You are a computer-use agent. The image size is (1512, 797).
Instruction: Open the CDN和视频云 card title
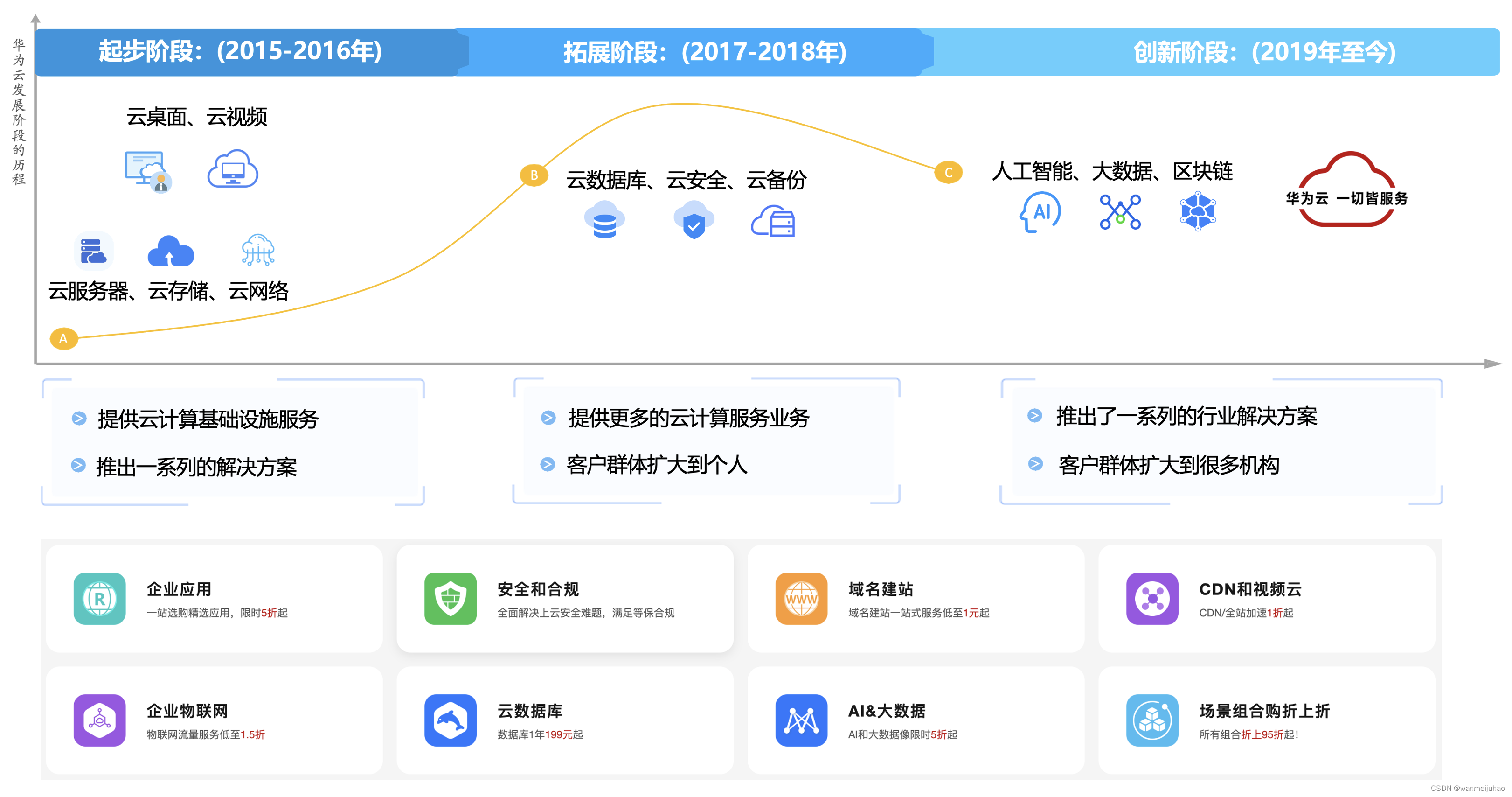1250,589
